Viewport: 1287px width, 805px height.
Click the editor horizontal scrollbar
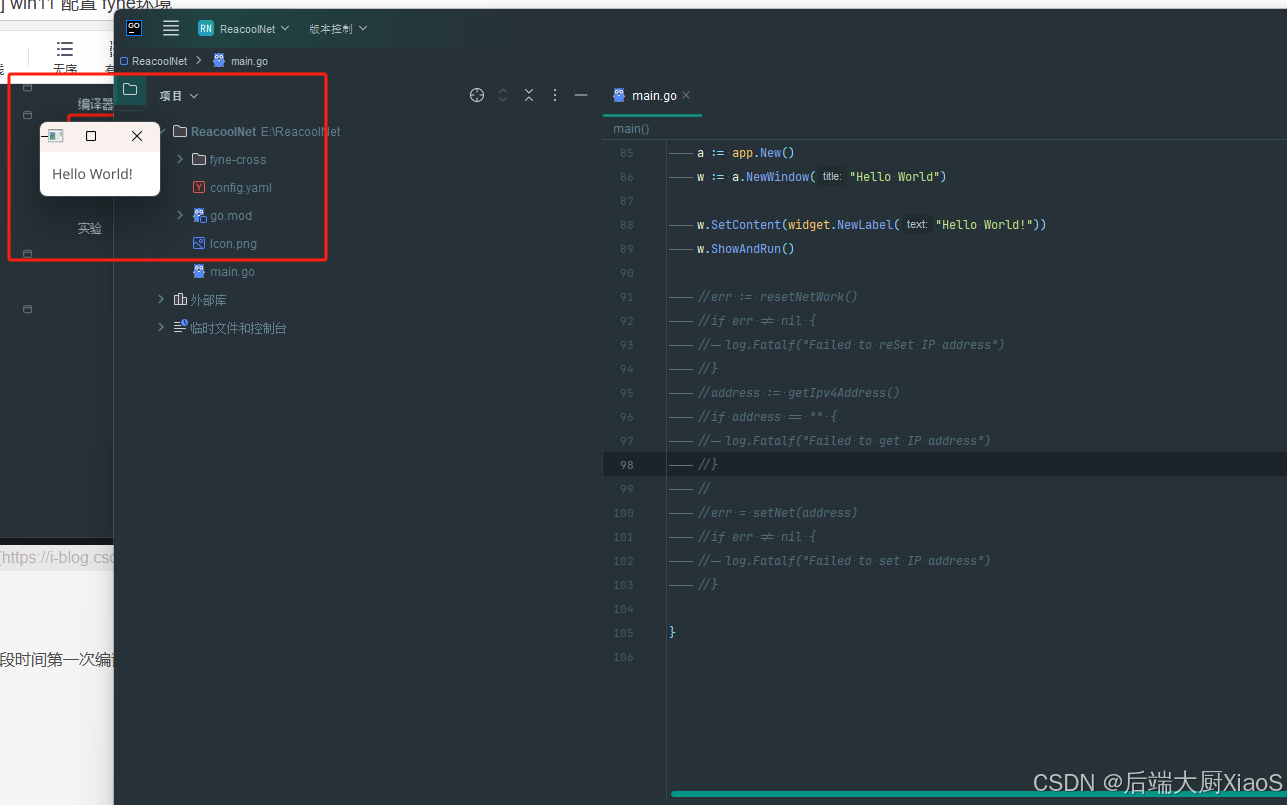(x=978, y=794)
